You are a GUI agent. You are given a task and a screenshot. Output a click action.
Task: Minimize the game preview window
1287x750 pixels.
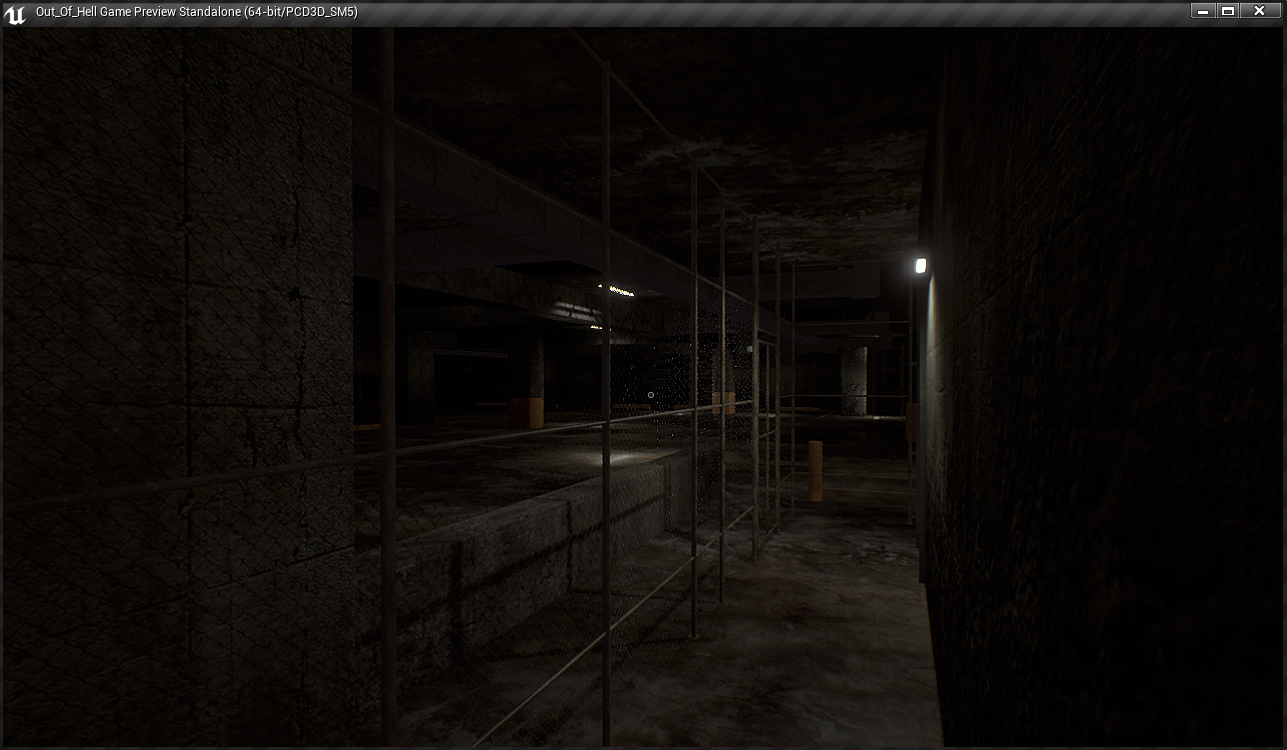click(1203, 11)
